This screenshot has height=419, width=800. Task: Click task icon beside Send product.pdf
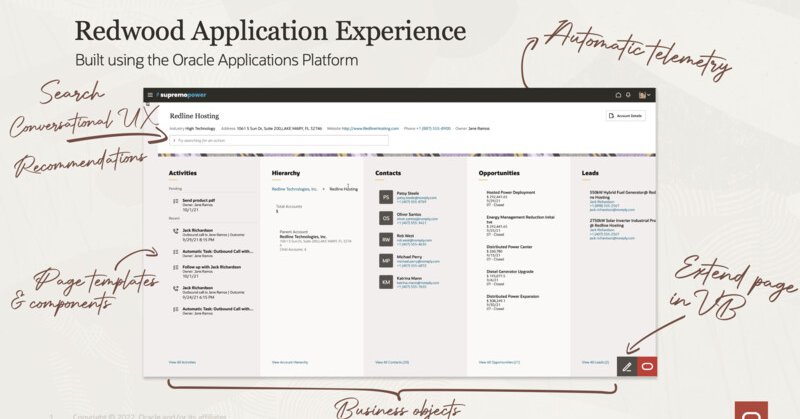(176, 202)
